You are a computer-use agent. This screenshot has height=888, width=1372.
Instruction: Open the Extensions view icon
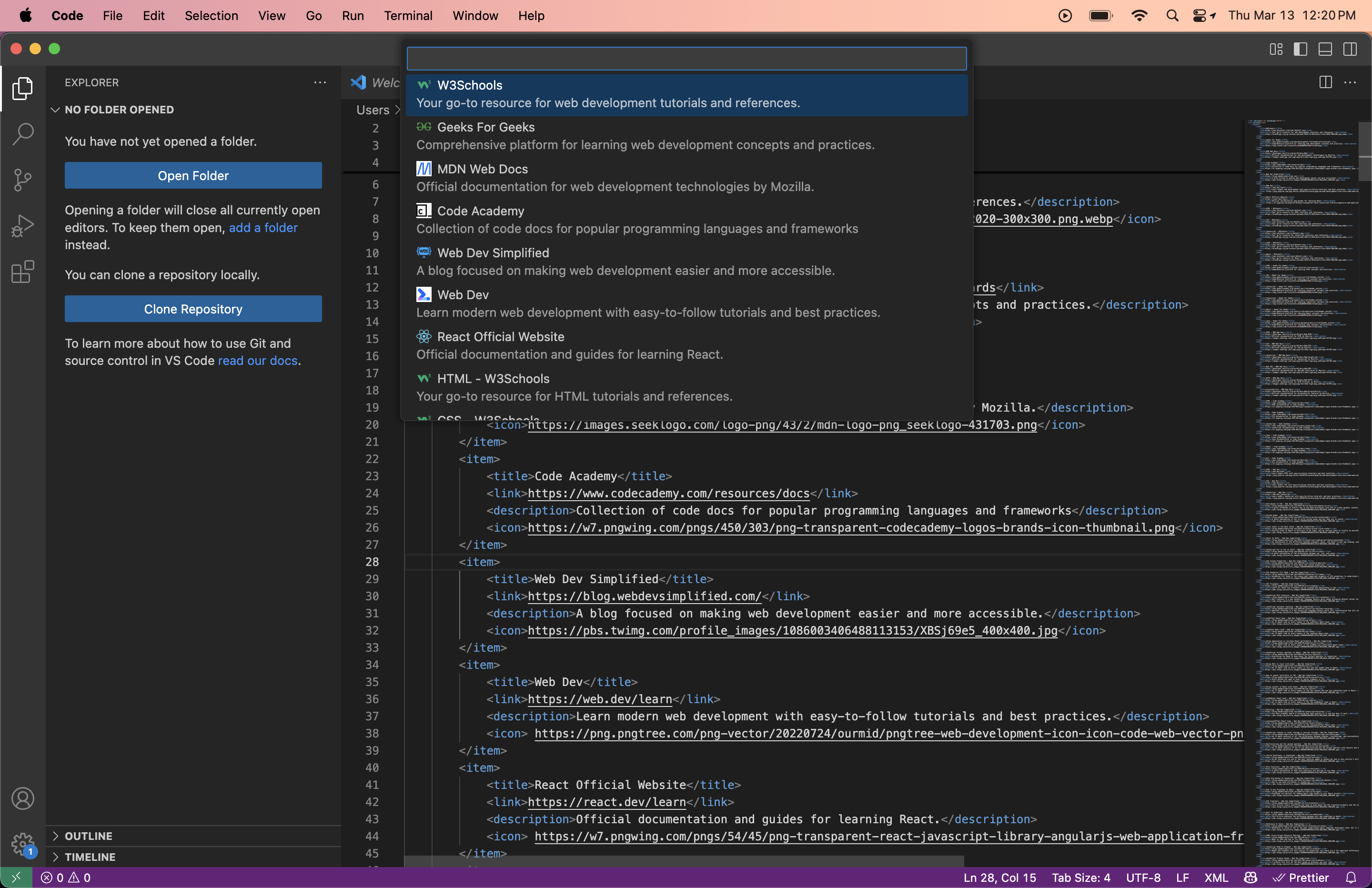(x=23, y=272)
